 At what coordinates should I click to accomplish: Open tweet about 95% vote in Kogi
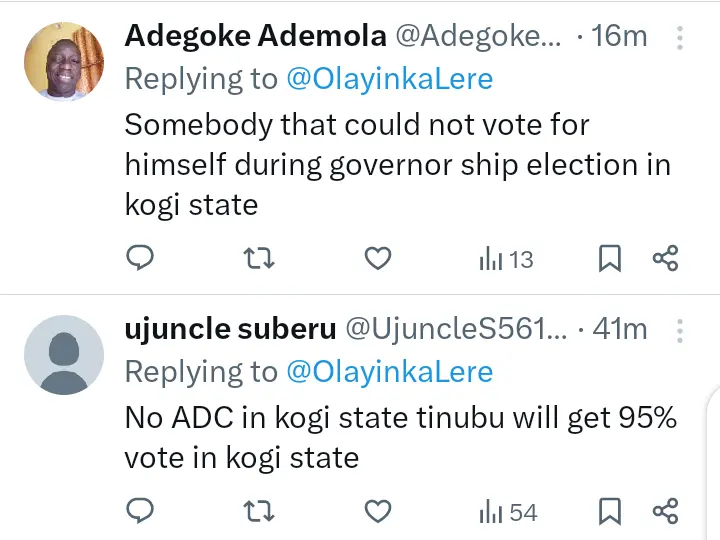coord(400,438)
